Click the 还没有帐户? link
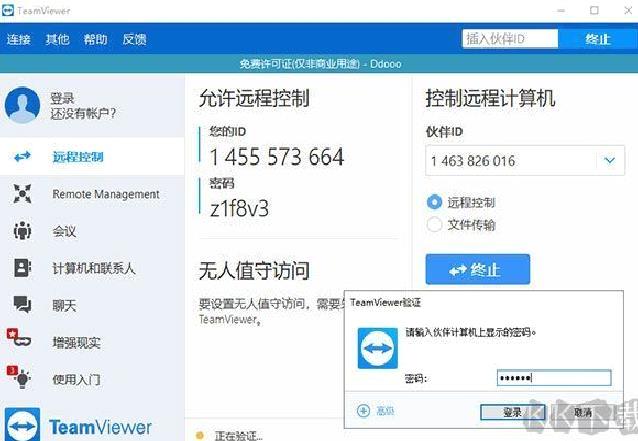Viewport: 638px width, 441px height. (x=83, y=114)
